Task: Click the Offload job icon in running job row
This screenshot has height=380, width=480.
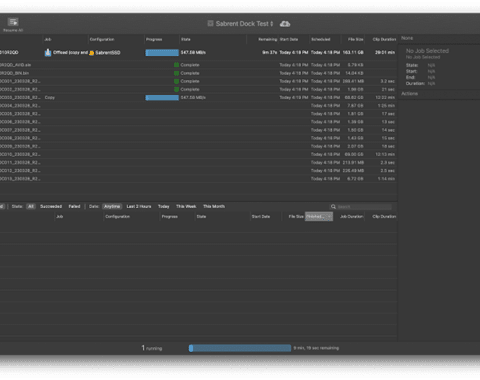Action: (48, 52)
